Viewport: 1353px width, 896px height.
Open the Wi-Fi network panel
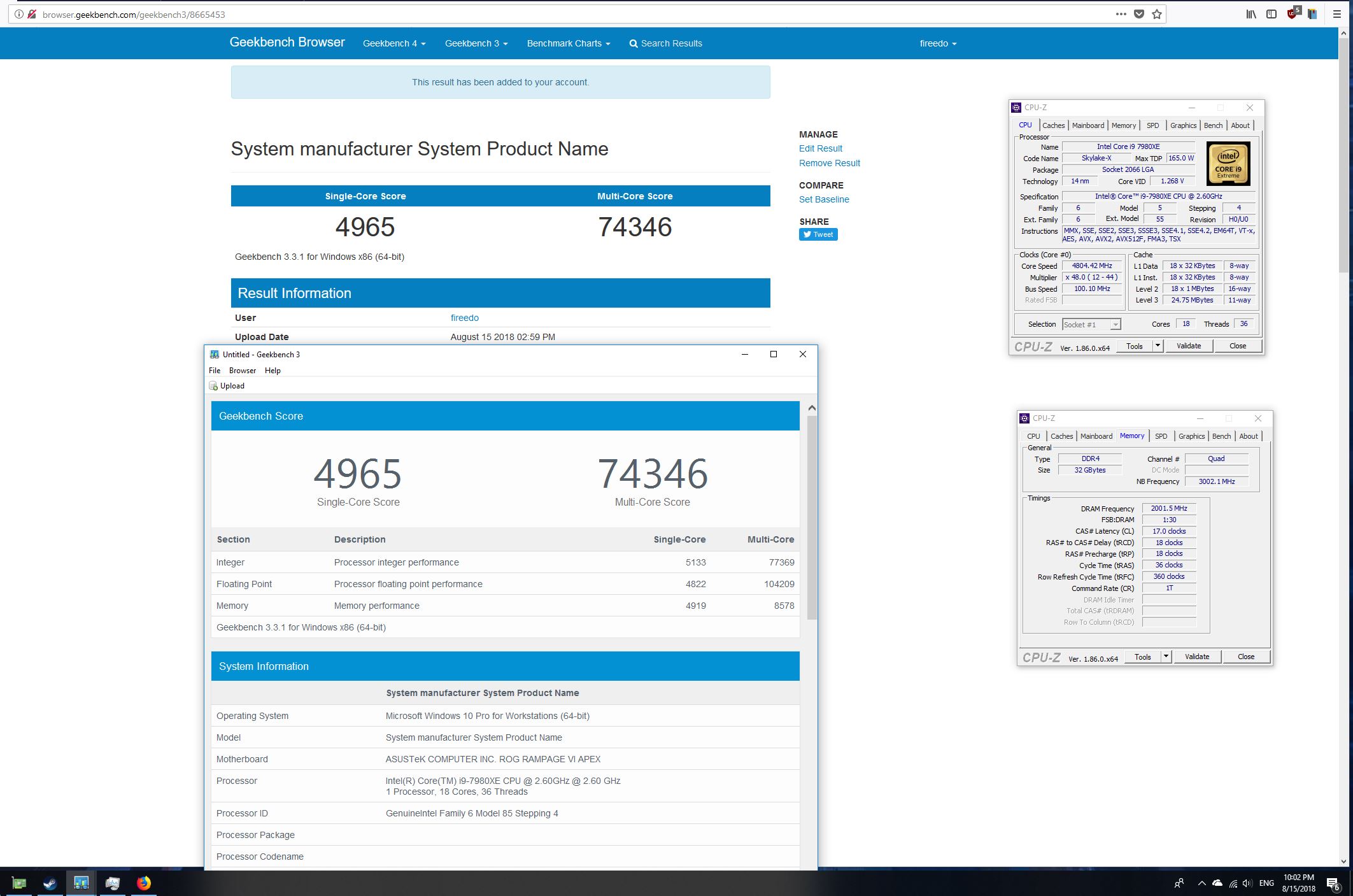[1233, 883]
